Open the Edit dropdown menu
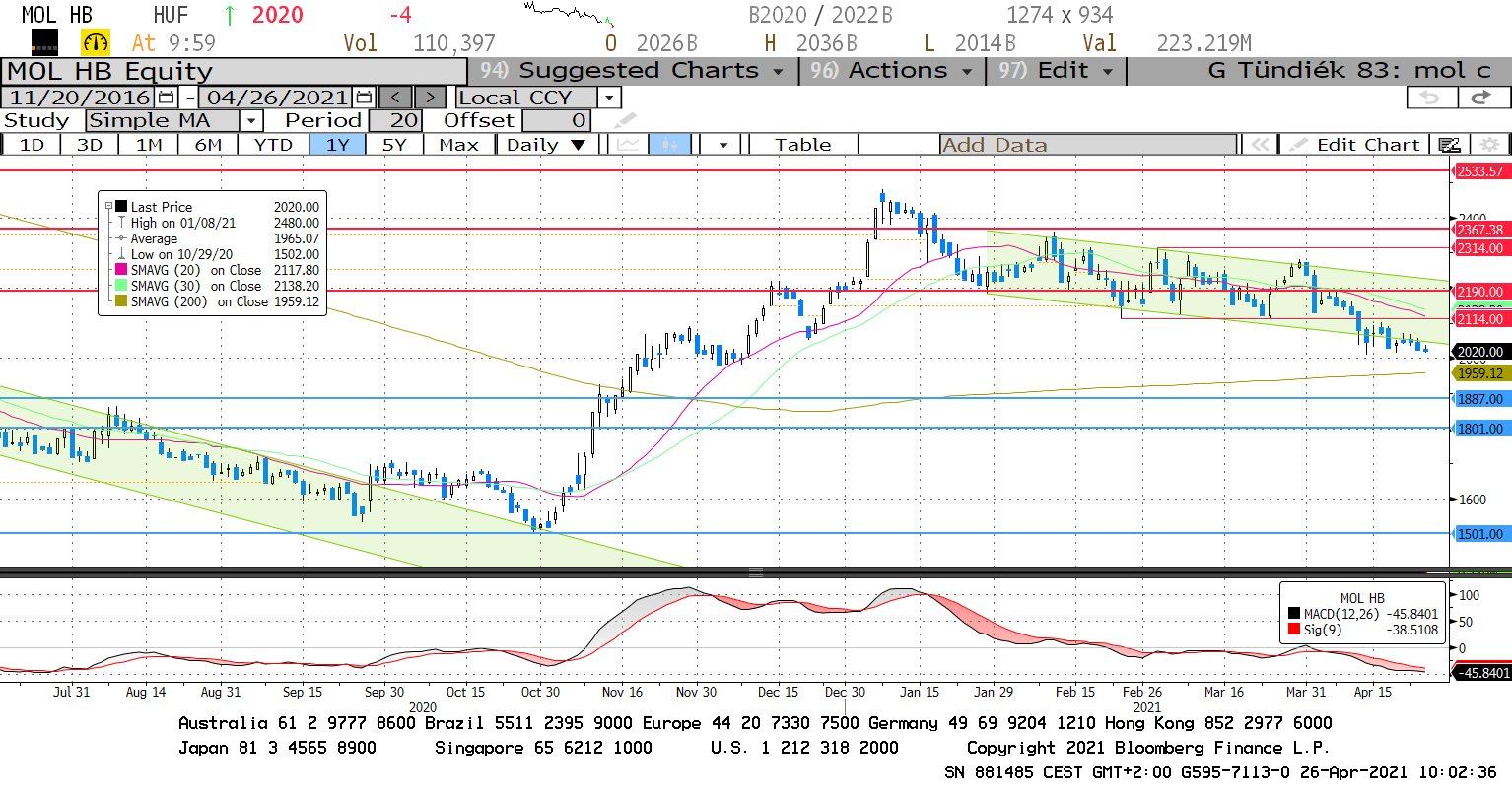Viewport: 1512px width, 801px height. (1055, 71)
